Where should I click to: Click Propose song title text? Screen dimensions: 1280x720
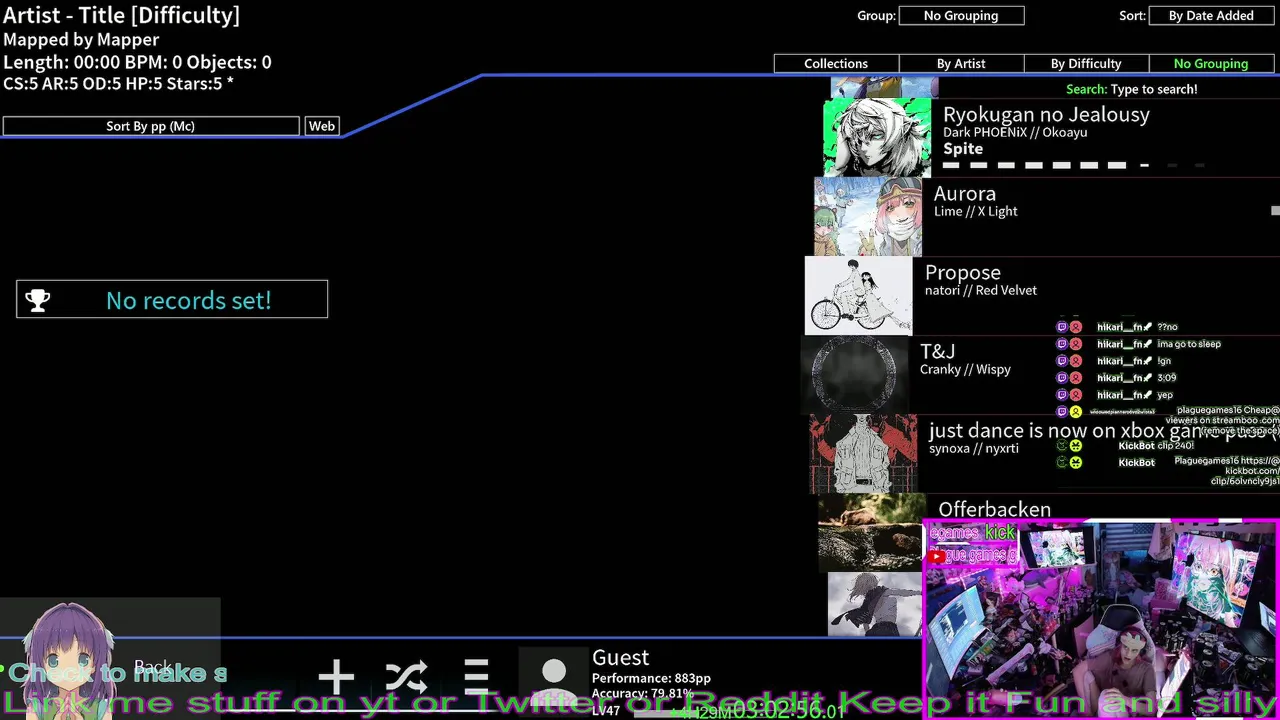click(x=963, y=273)
